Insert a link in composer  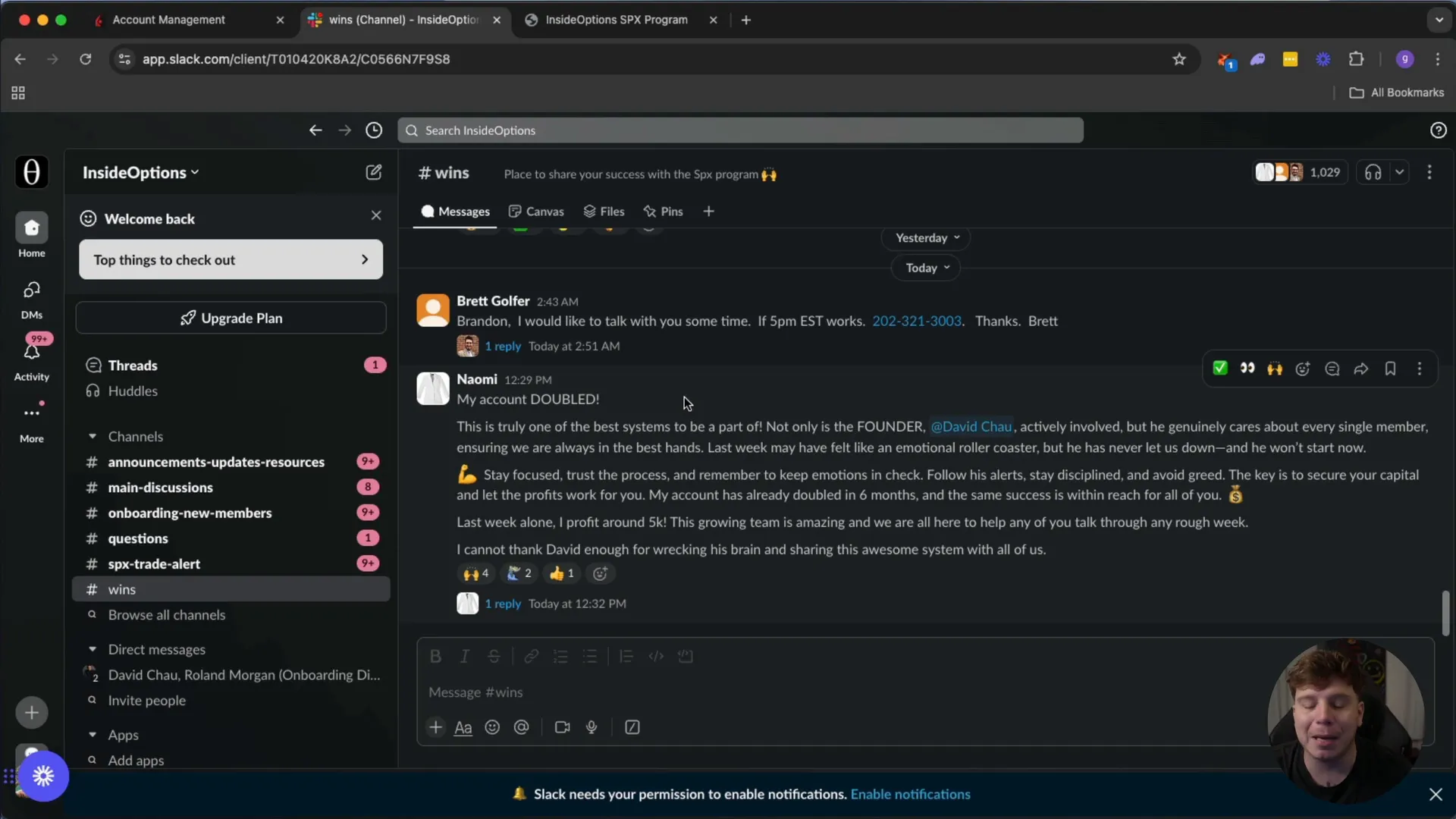click(531, 657)
